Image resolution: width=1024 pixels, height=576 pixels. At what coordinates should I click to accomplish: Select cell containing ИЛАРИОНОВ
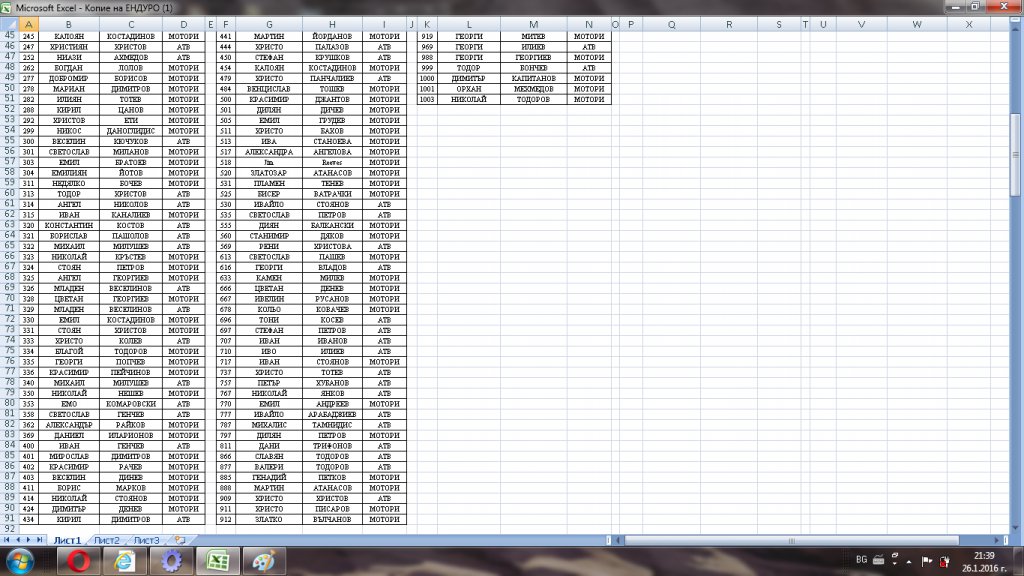(x=131, y=435)
